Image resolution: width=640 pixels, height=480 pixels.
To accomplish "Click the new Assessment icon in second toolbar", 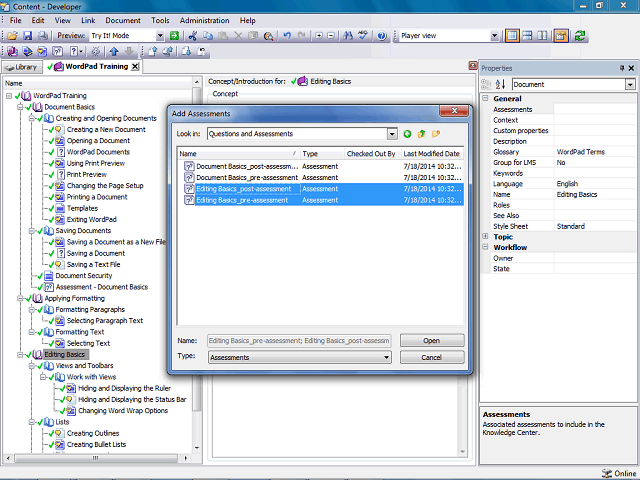I will click(58, 51).
